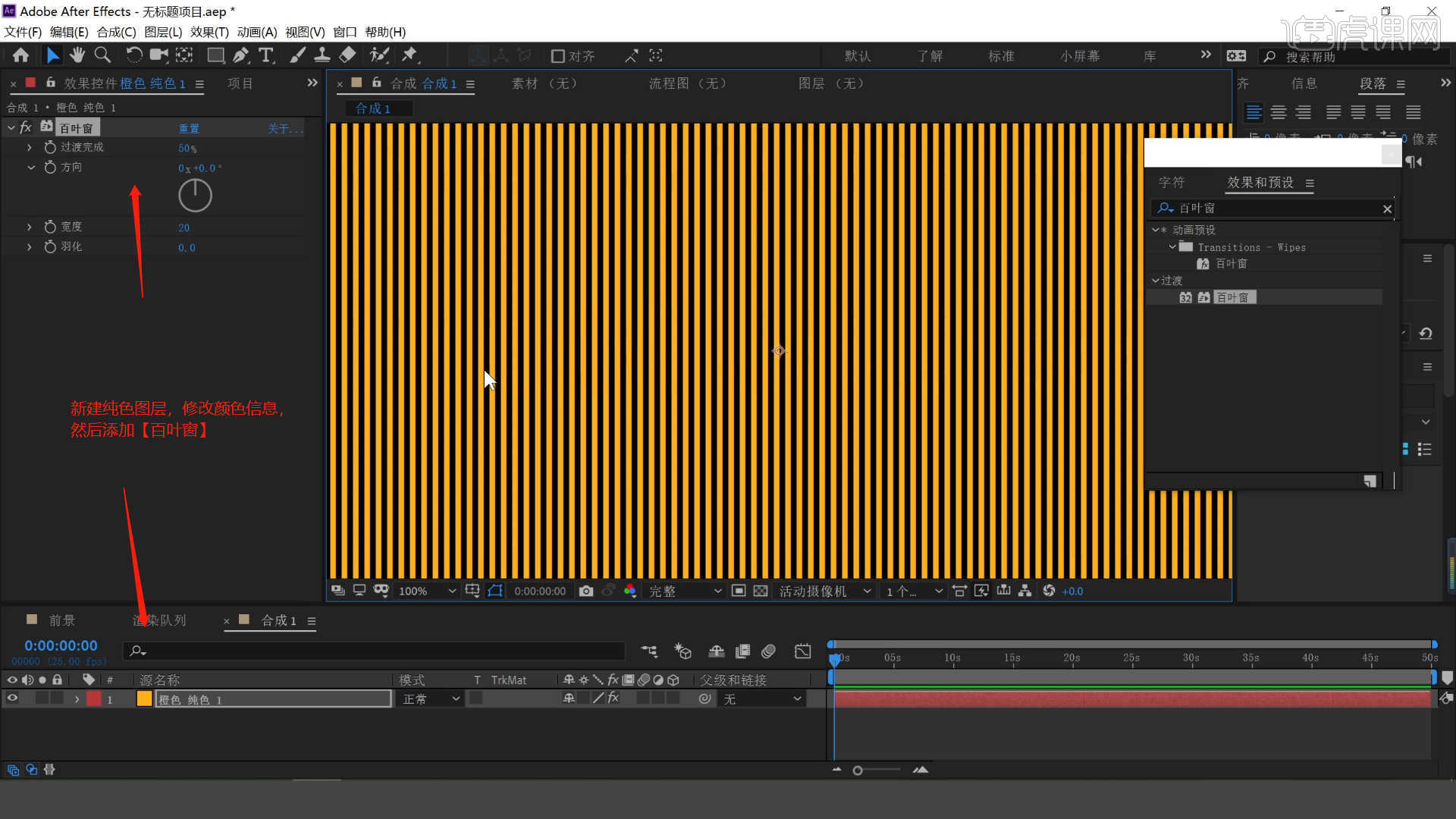
Task: Enable frame blending icon in timeline
Action: (x=742, y=651)
